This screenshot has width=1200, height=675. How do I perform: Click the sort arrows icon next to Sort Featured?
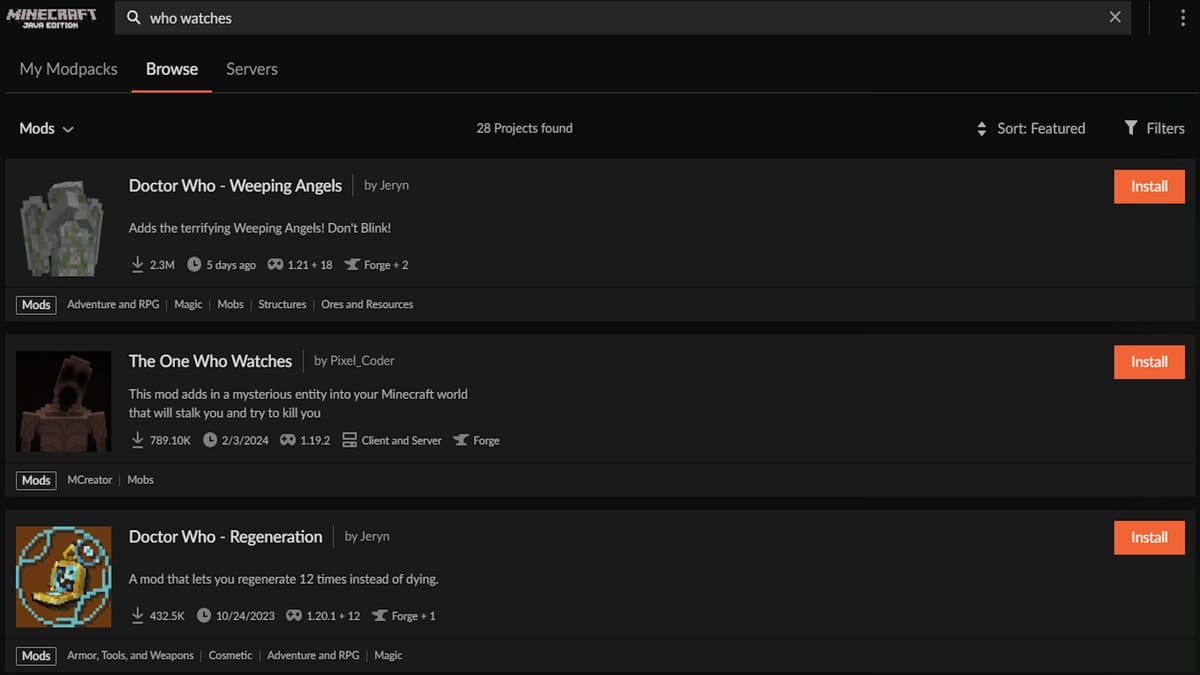[x=981, y=128]
